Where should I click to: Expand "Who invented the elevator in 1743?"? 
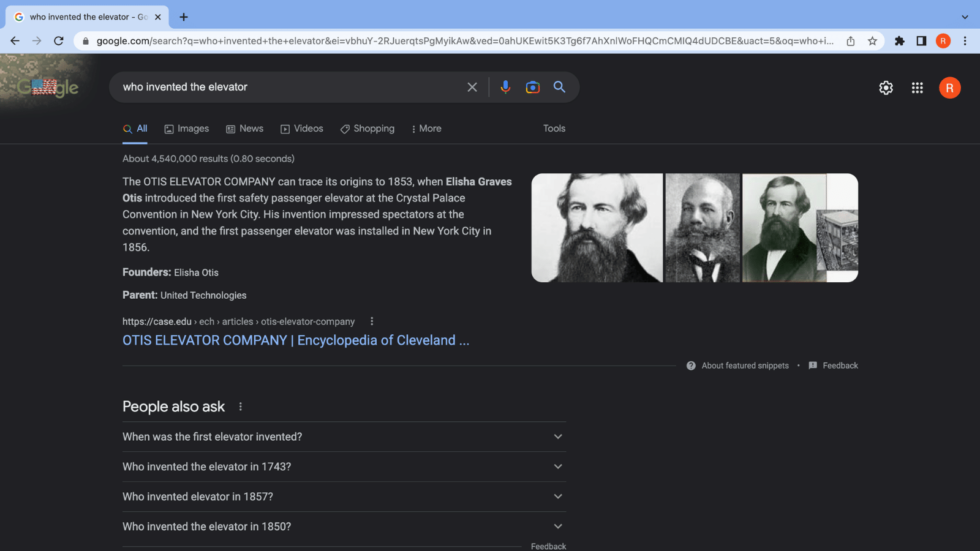click(558, 467)
